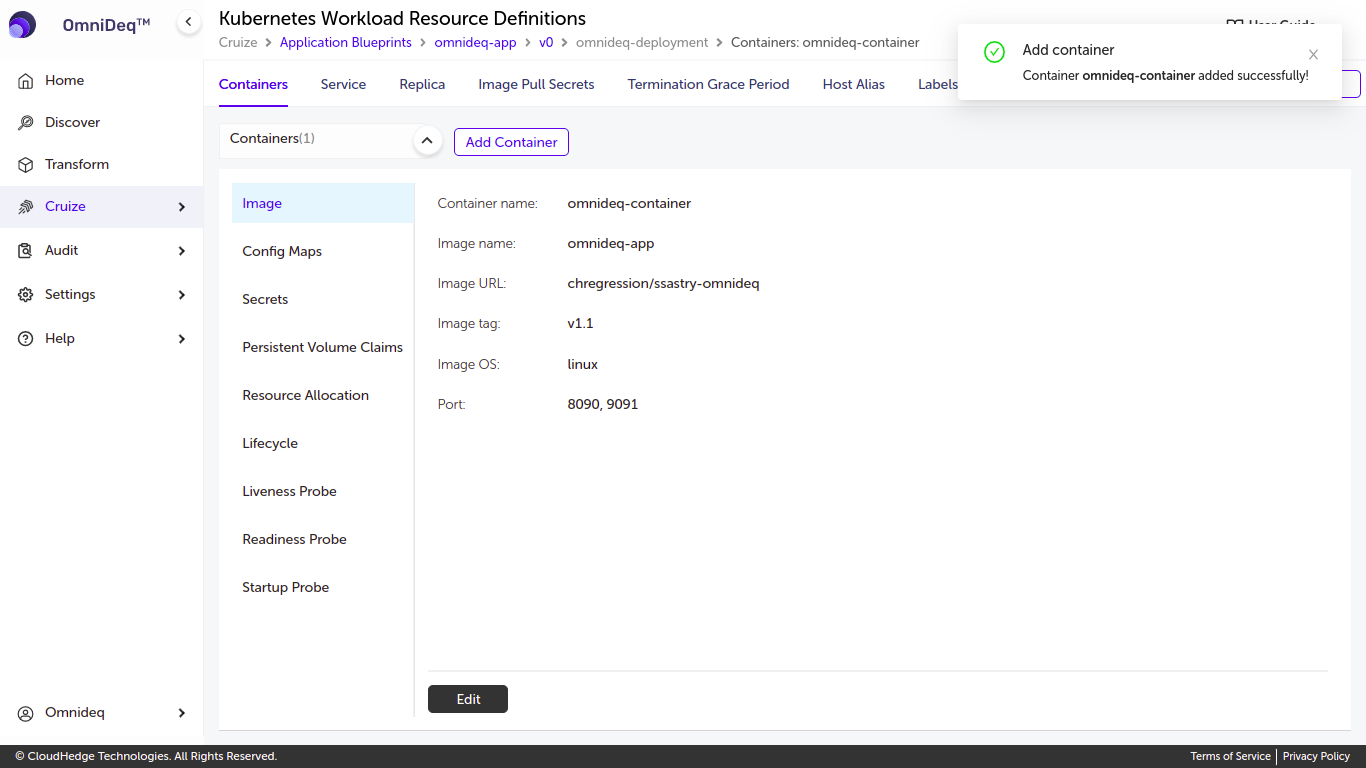The height and width of the screenshot is (768, 1366).
Task: Select Secrets section
Action: coord(323,299)
